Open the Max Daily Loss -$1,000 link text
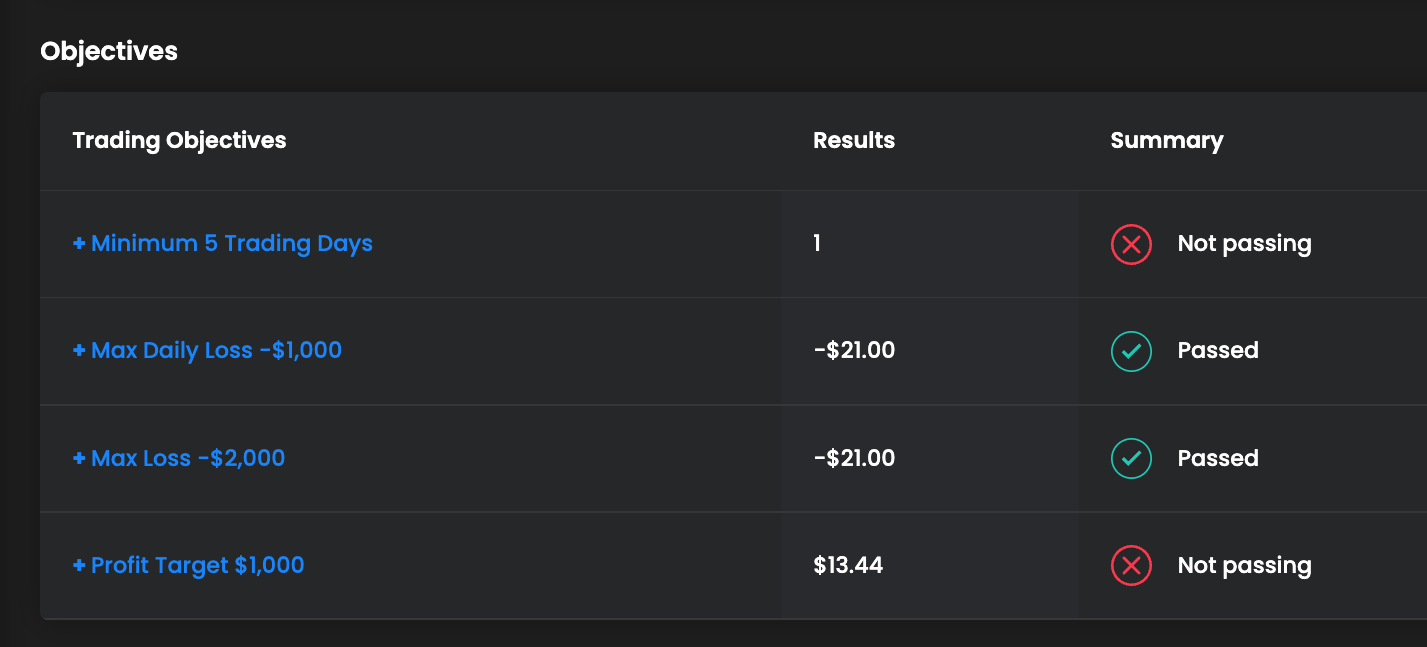 216,351
